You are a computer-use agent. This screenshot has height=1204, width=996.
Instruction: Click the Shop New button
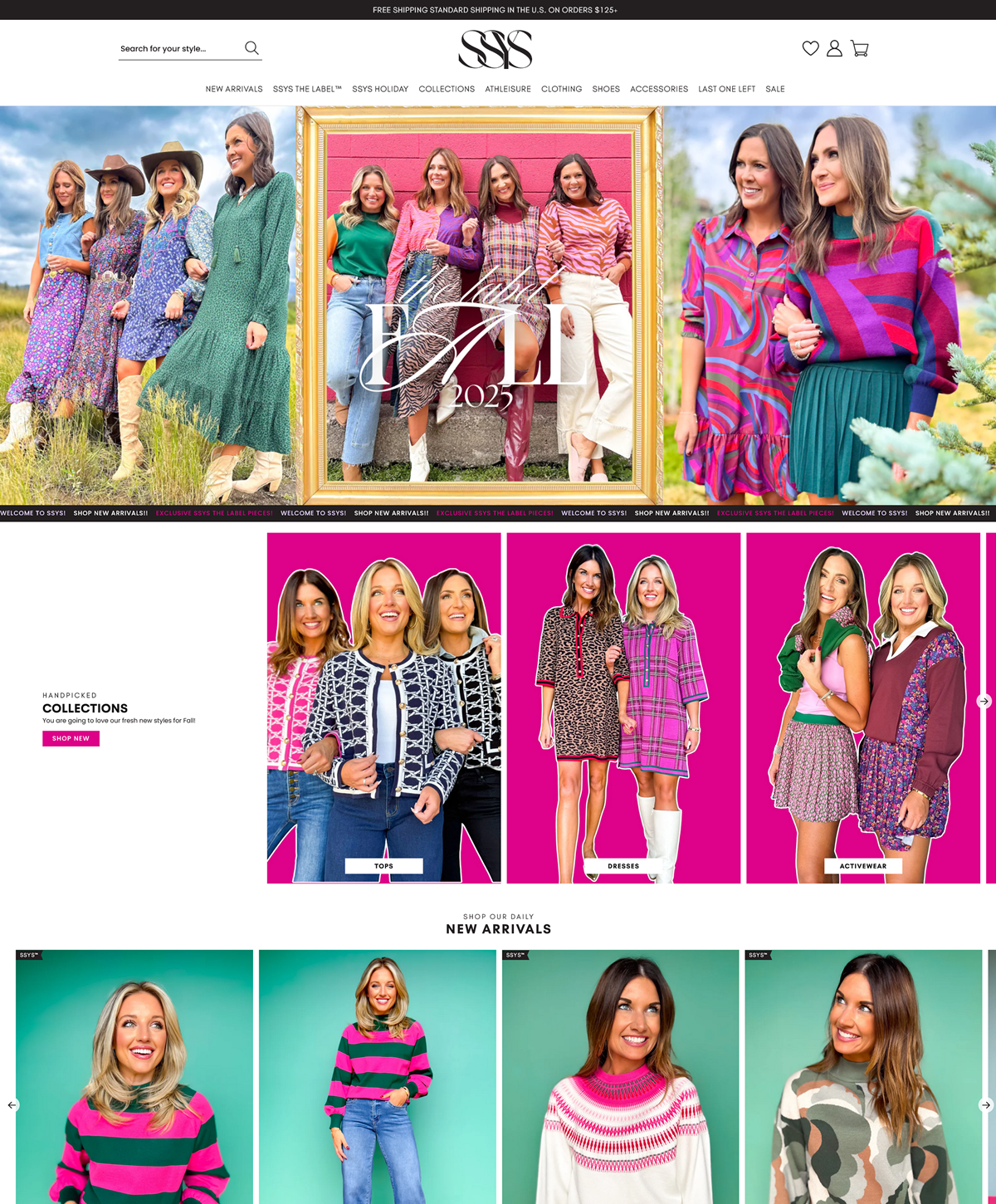[71, 738]
